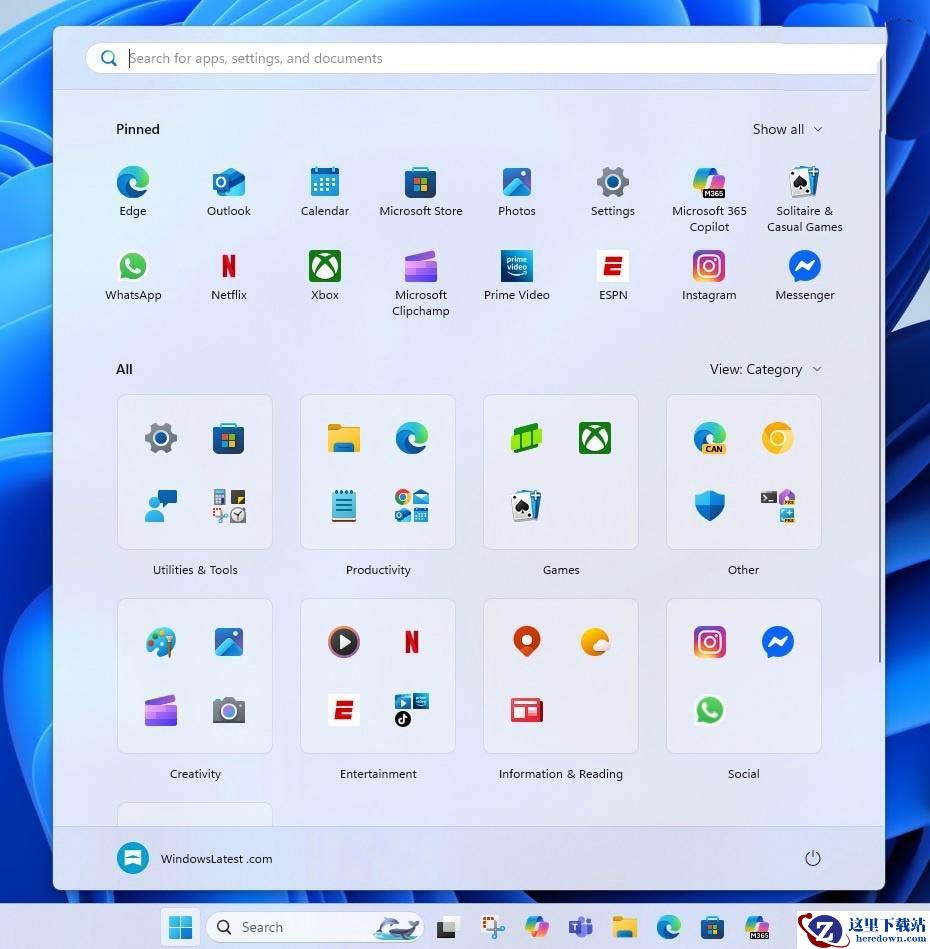Expand the Entertainment grouped apps cluster
The height and width of the screenshot is (949, 930).
pos(412,710)
